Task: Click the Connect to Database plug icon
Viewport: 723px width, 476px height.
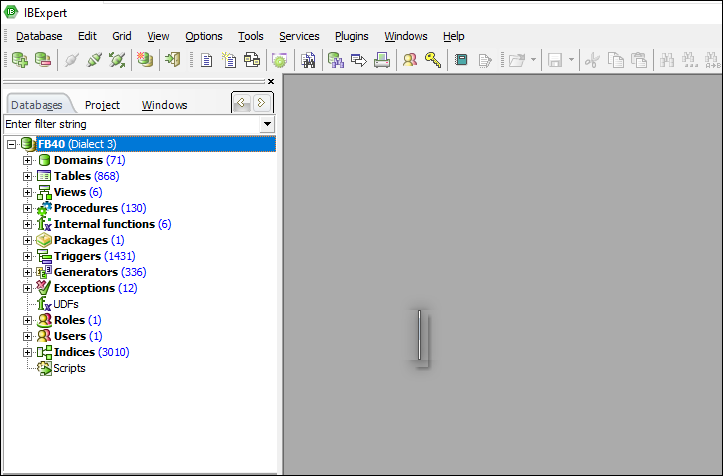Action: tap(71, 60)
